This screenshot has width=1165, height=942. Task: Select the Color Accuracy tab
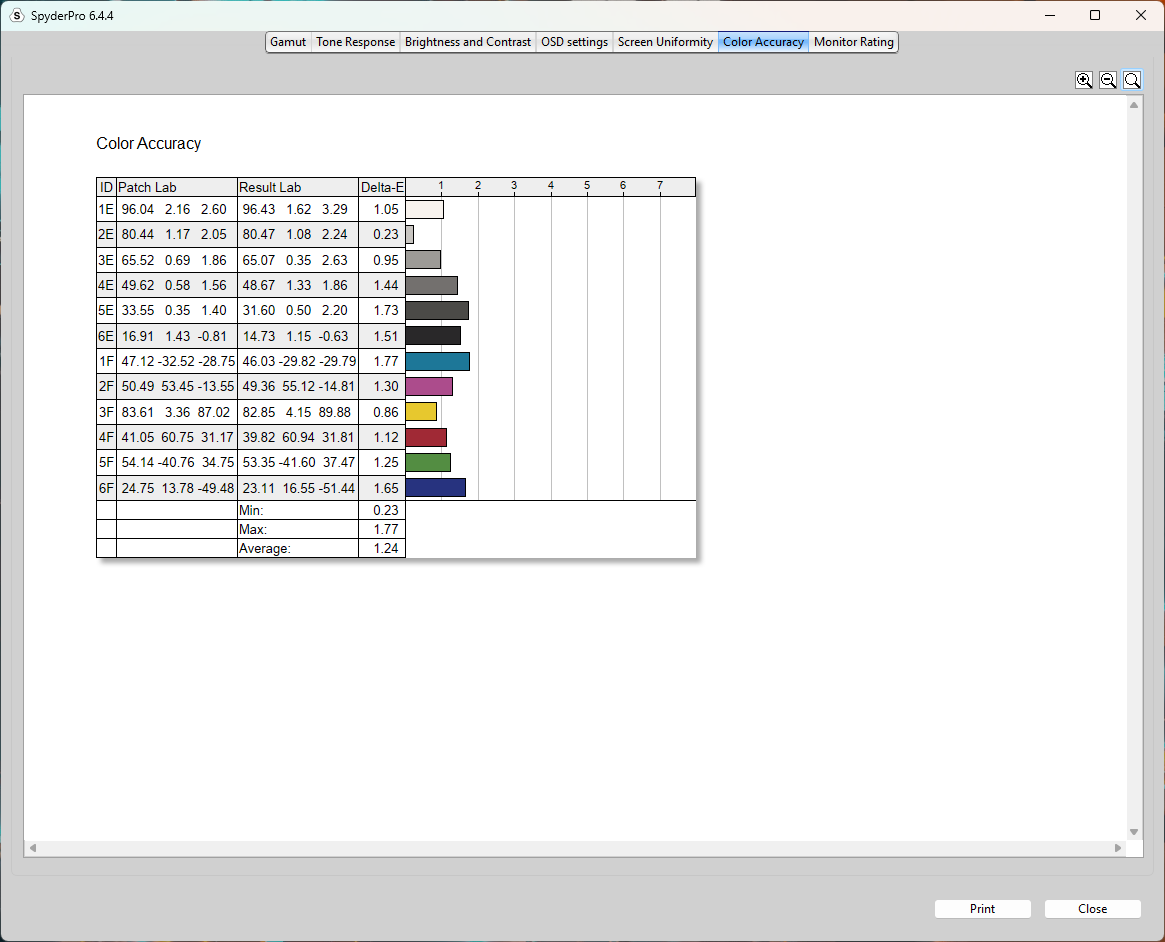[x=764, y=42]
